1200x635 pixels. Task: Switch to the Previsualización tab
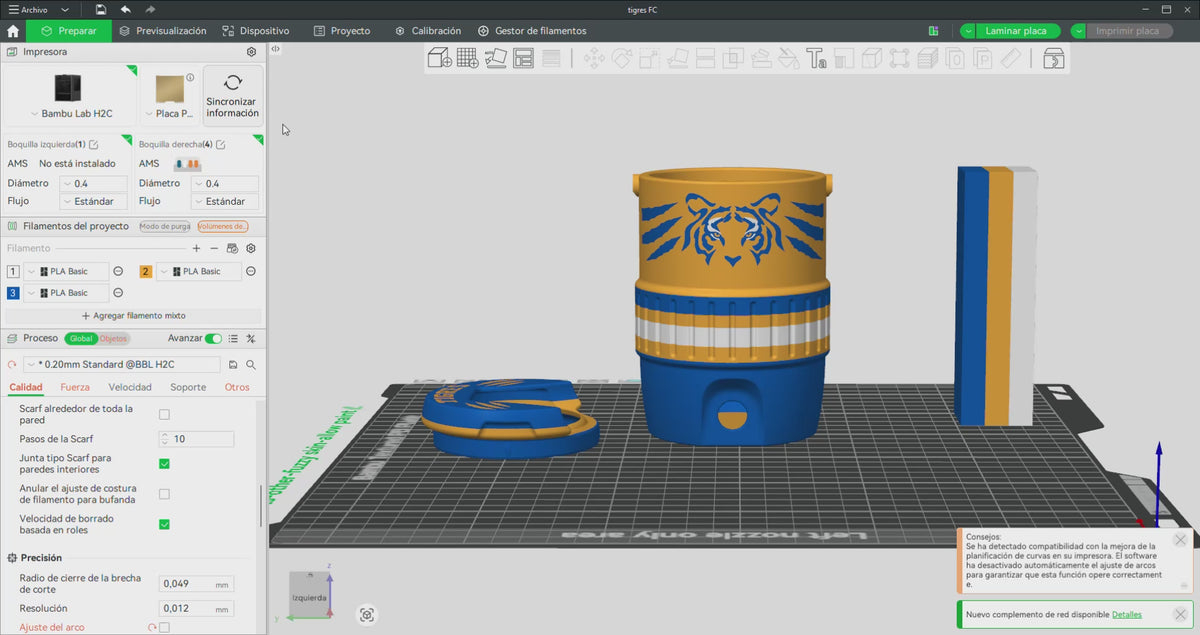pos(162,31)
